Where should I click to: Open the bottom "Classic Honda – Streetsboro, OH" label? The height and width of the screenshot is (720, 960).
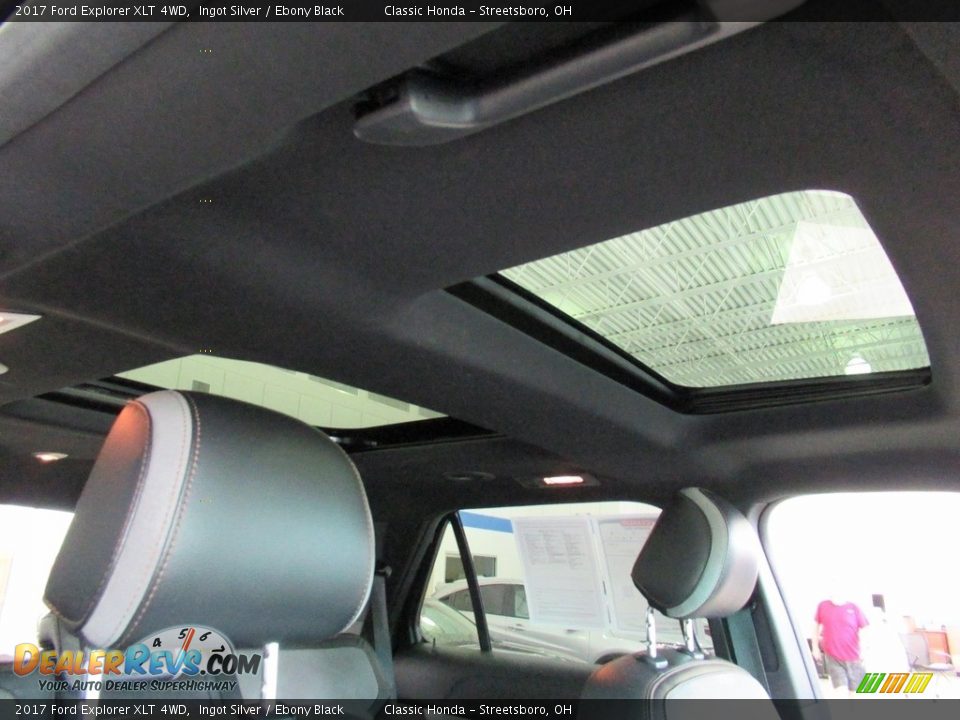click(477, 710)
